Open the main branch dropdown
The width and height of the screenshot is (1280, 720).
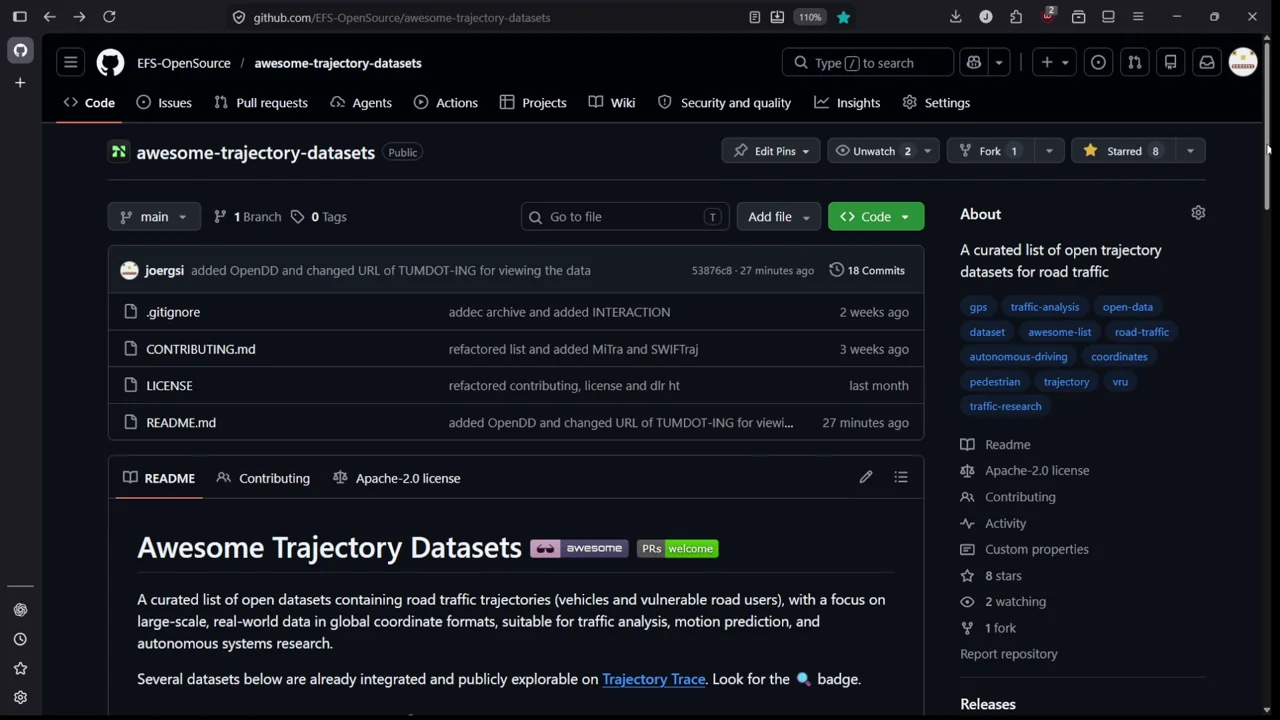click(x=154, y=217)
